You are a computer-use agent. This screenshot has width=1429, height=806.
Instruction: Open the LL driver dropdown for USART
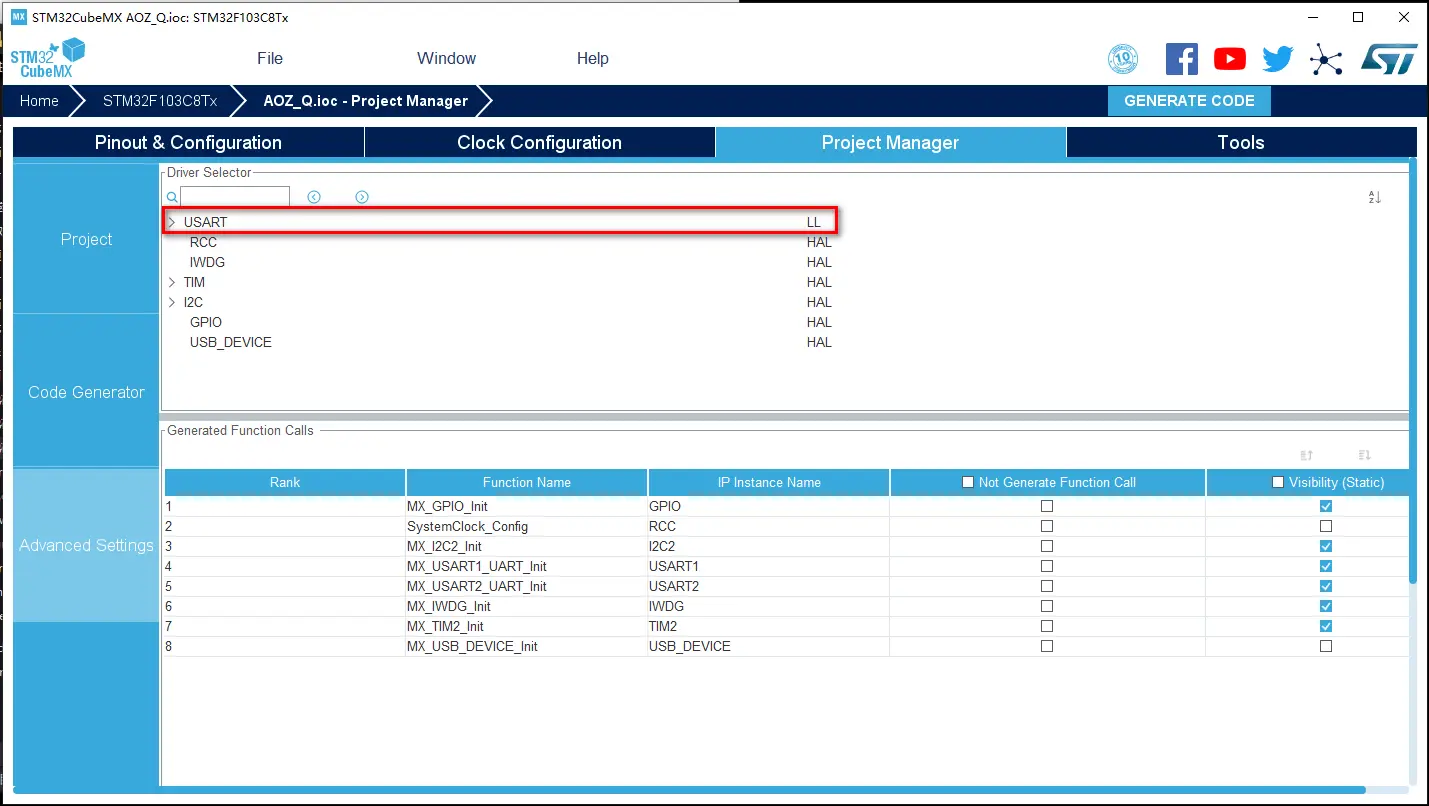pyautogui.click(x=814, y=222)
